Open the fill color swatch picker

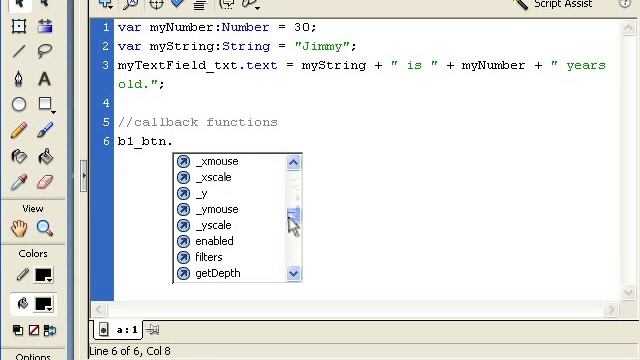coord(44,304)
